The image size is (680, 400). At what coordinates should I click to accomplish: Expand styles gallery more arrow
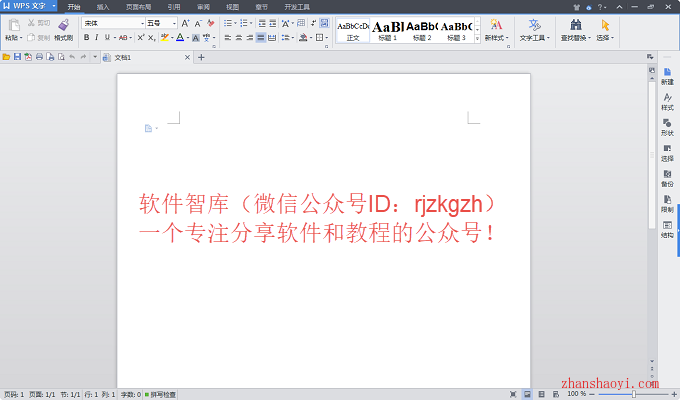pyautogui.click(x=477, y=39)
